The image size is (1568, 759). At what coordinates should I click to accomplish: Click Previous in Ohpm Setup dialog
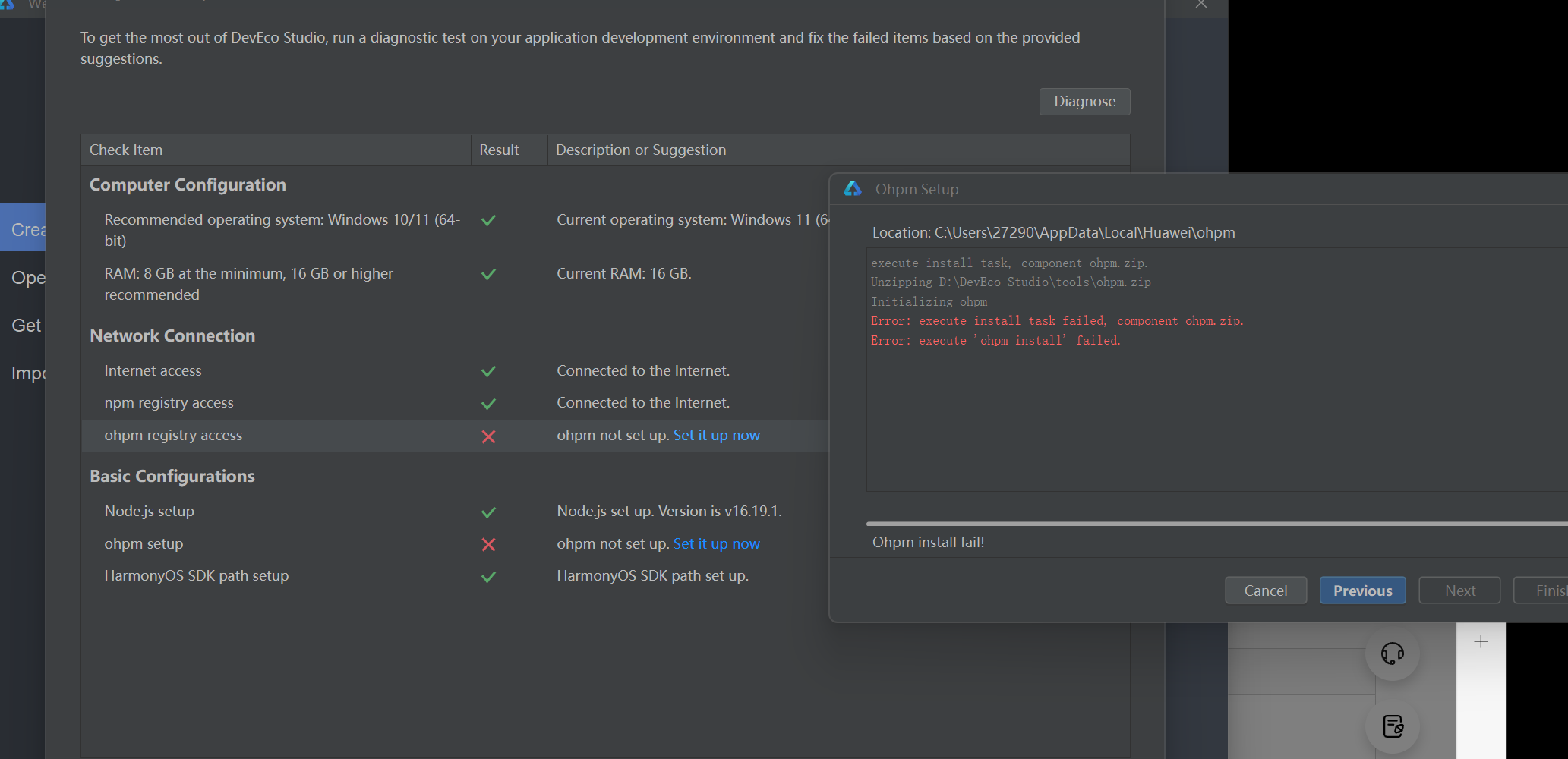tap(1362, 591)
